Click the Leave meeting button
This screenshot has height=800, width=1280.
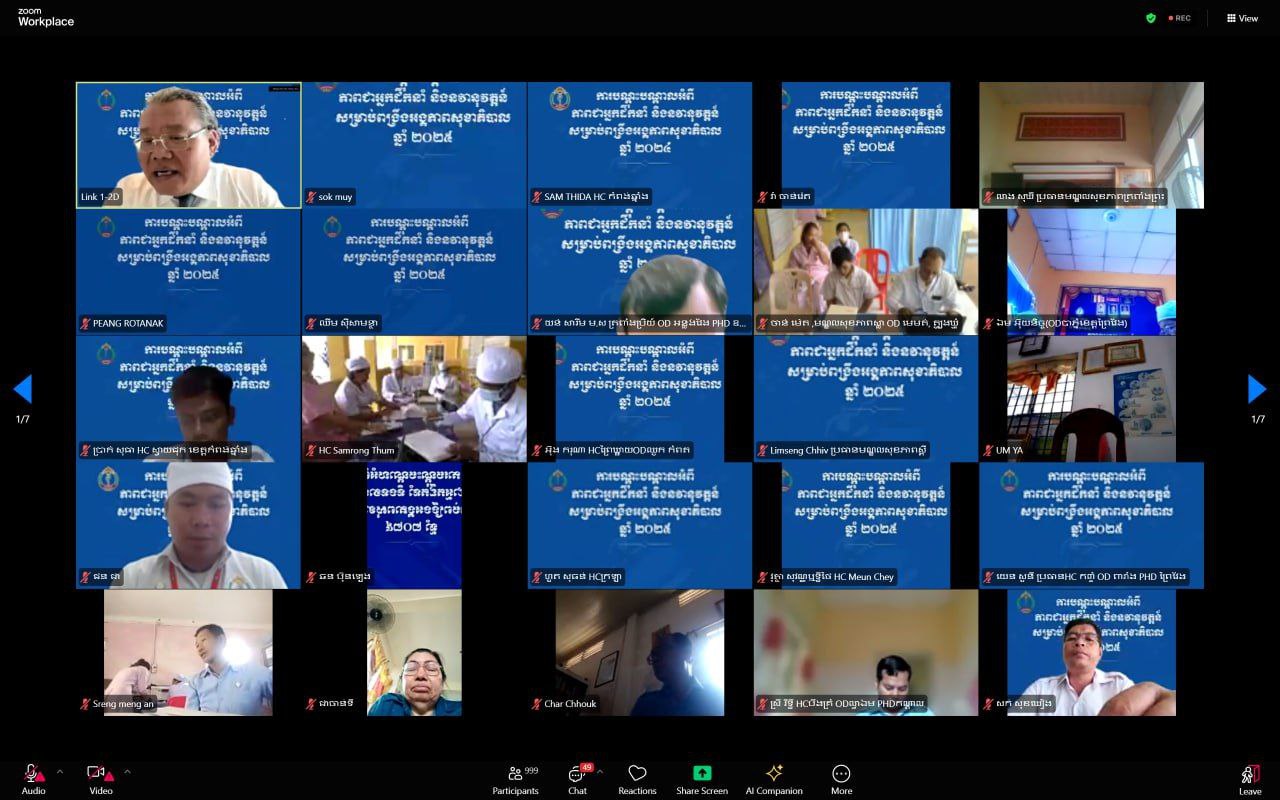tap(1250, 779)
